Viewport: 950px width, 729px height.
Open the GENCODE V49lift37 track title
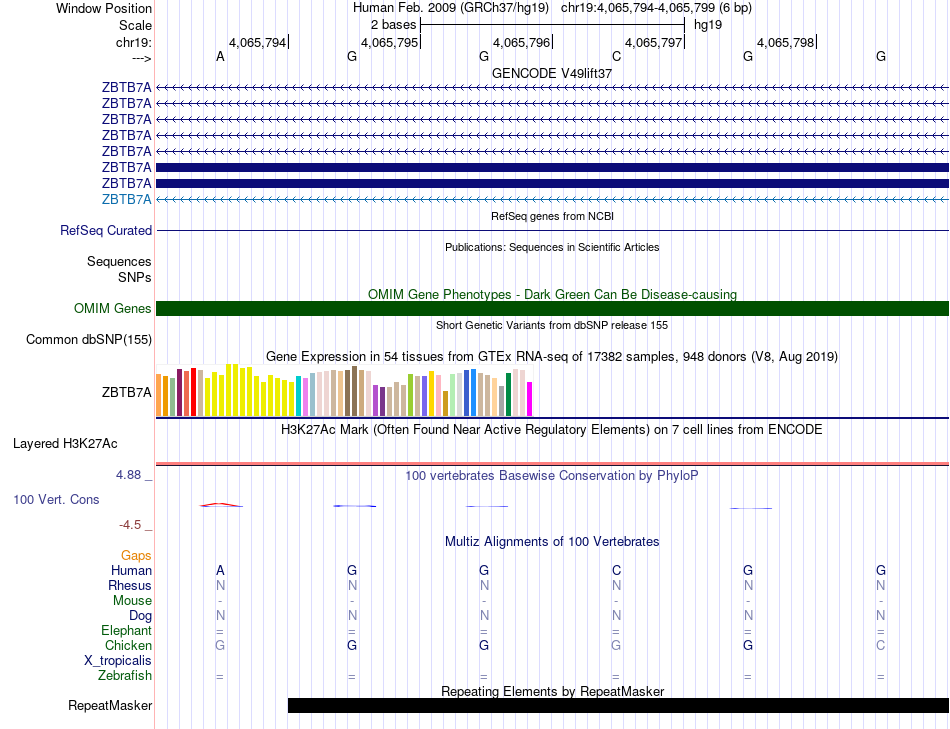click(552, 73)
